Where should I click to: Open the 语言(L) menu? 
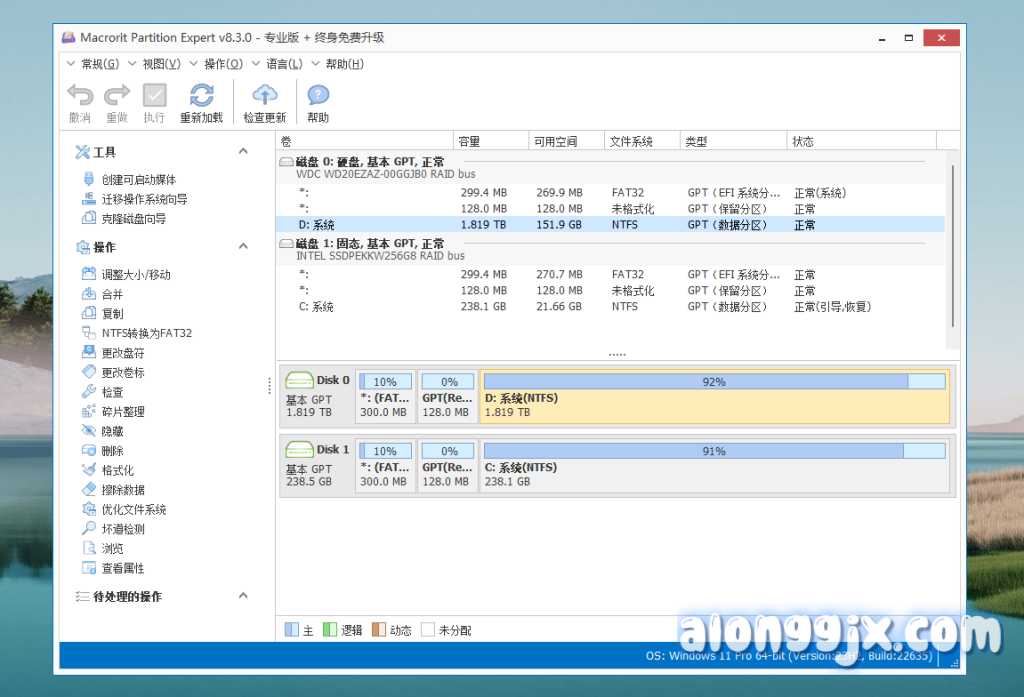(284, 64)
